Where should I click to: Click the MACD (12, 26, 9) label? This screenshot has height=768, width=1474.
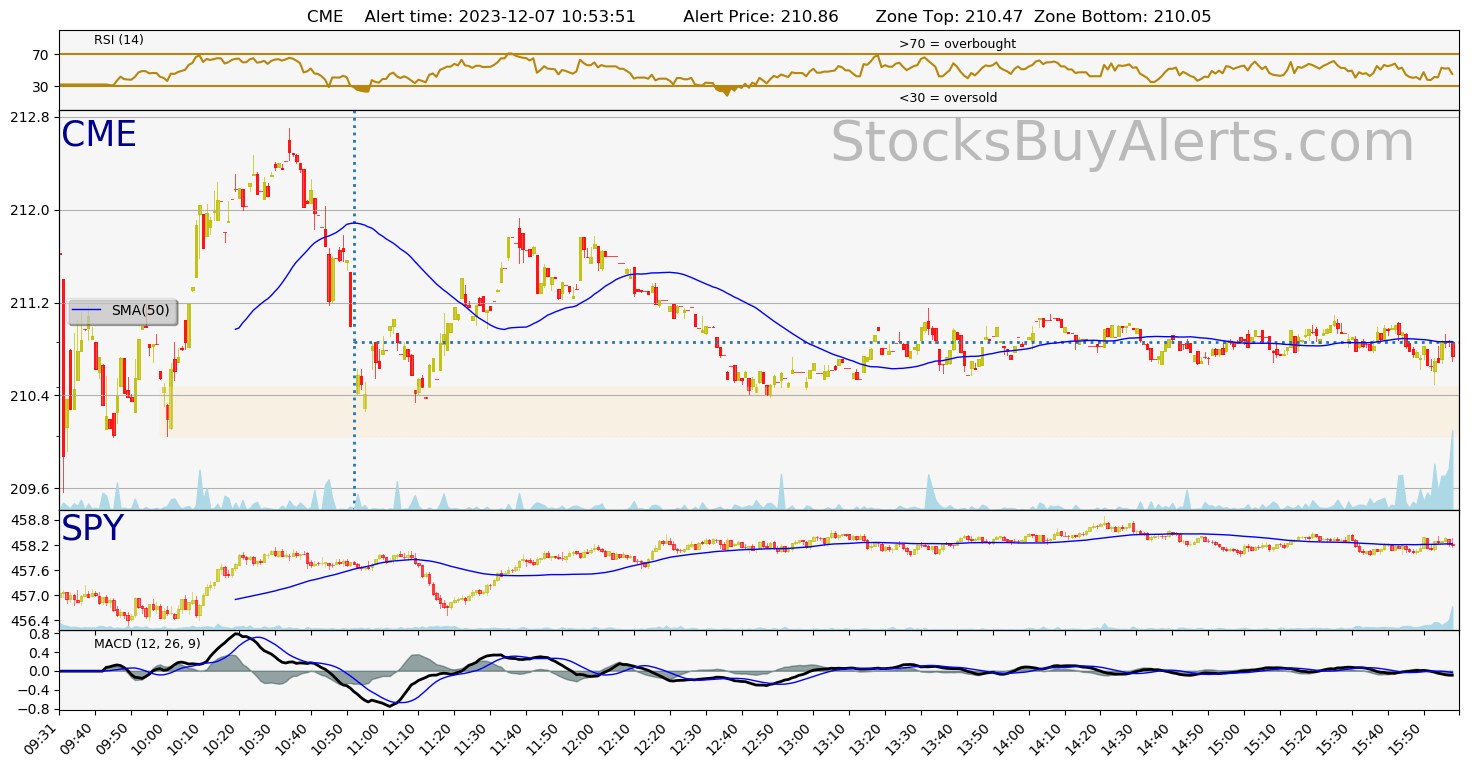[x=147, y=644]
